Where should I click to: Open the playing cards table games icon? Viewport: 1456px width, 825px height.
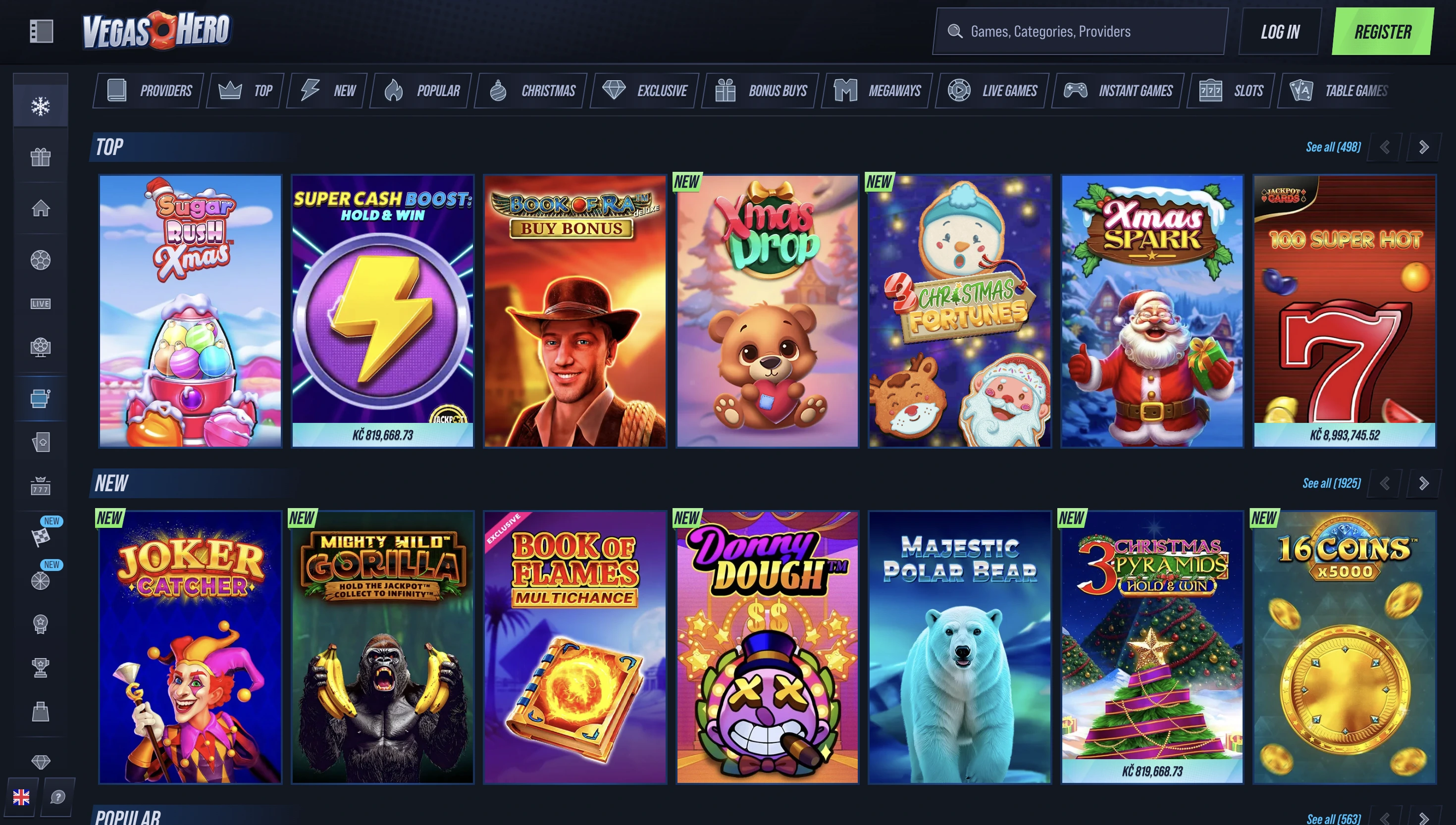tap(41, 443)
